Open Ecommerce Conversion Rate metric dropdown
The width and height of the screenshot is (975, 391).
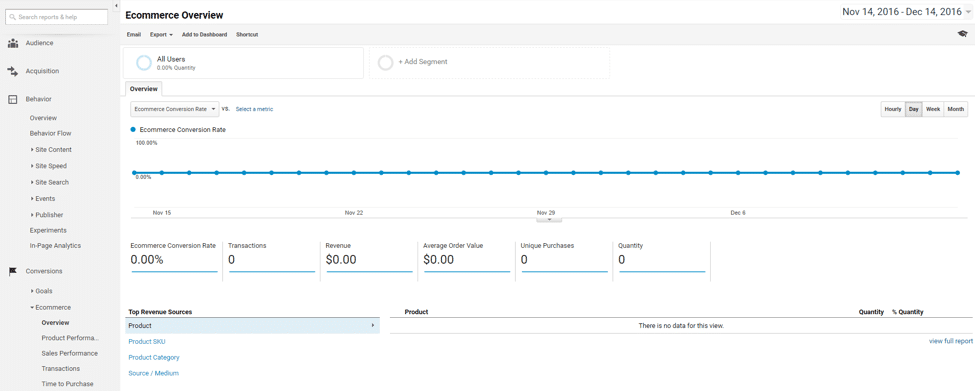coord(175,109)
